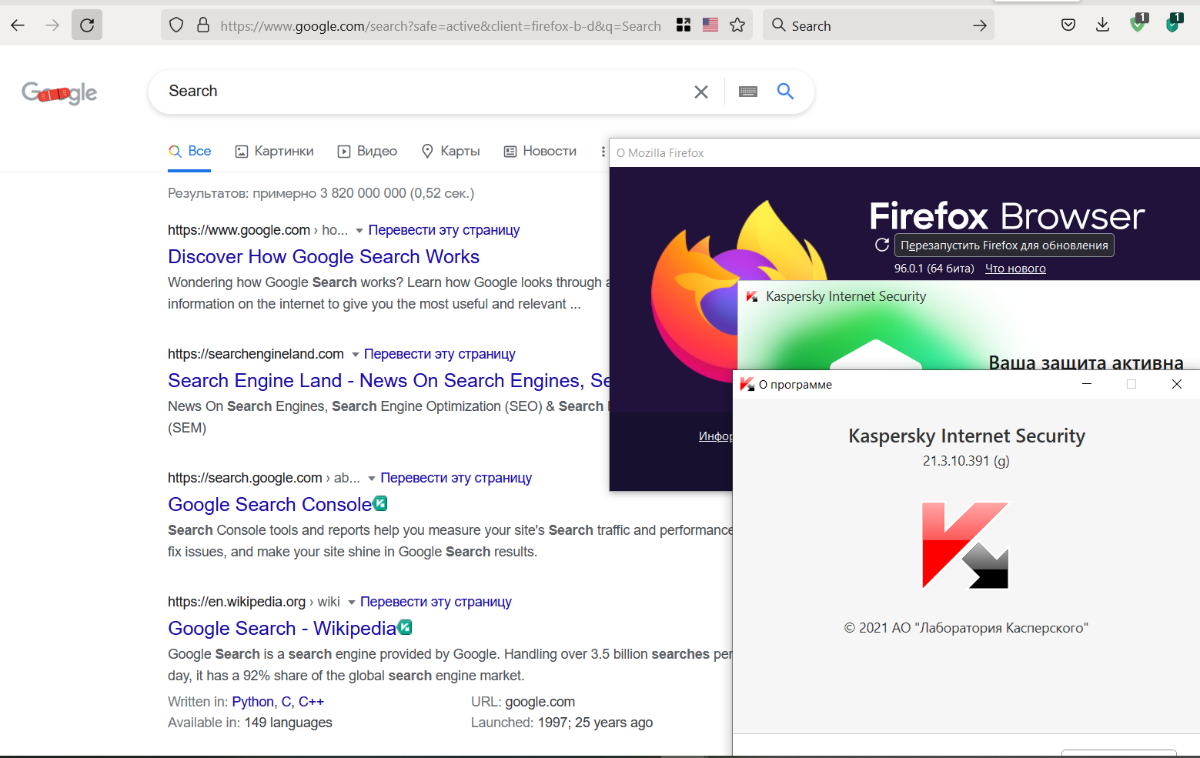Click the four-square grid icon in address bar
1200x758 pixels.
684,26
